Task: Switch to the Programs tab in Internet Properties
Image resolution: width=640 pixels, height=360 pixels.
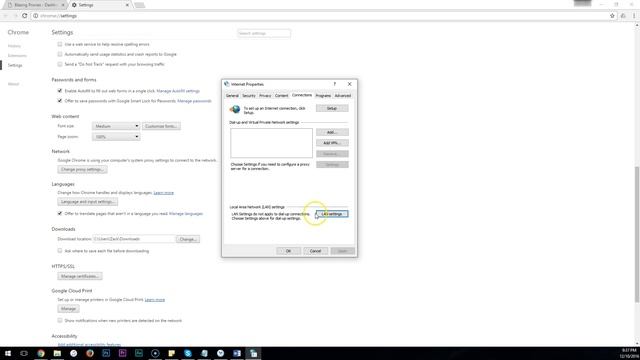Action: pos(323,96)
